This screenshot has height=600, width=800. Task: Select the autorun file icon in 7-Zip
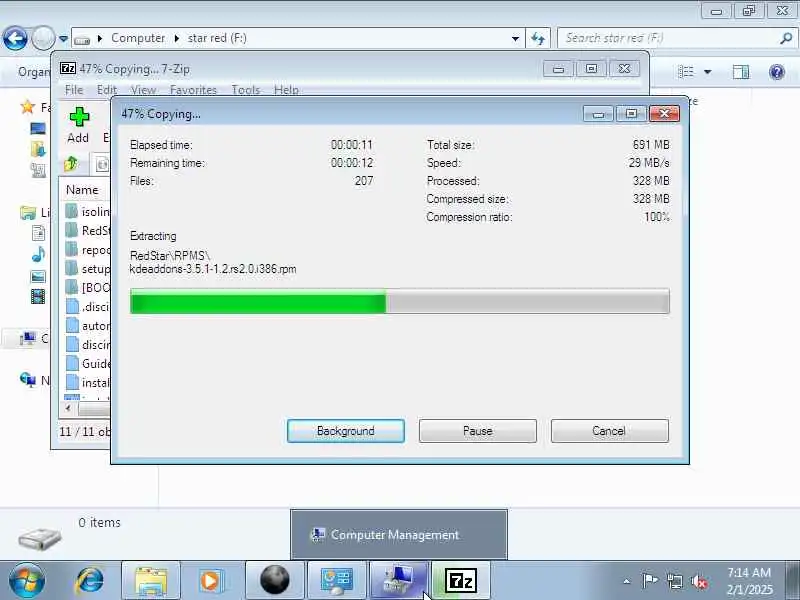(x=72, y=326)
